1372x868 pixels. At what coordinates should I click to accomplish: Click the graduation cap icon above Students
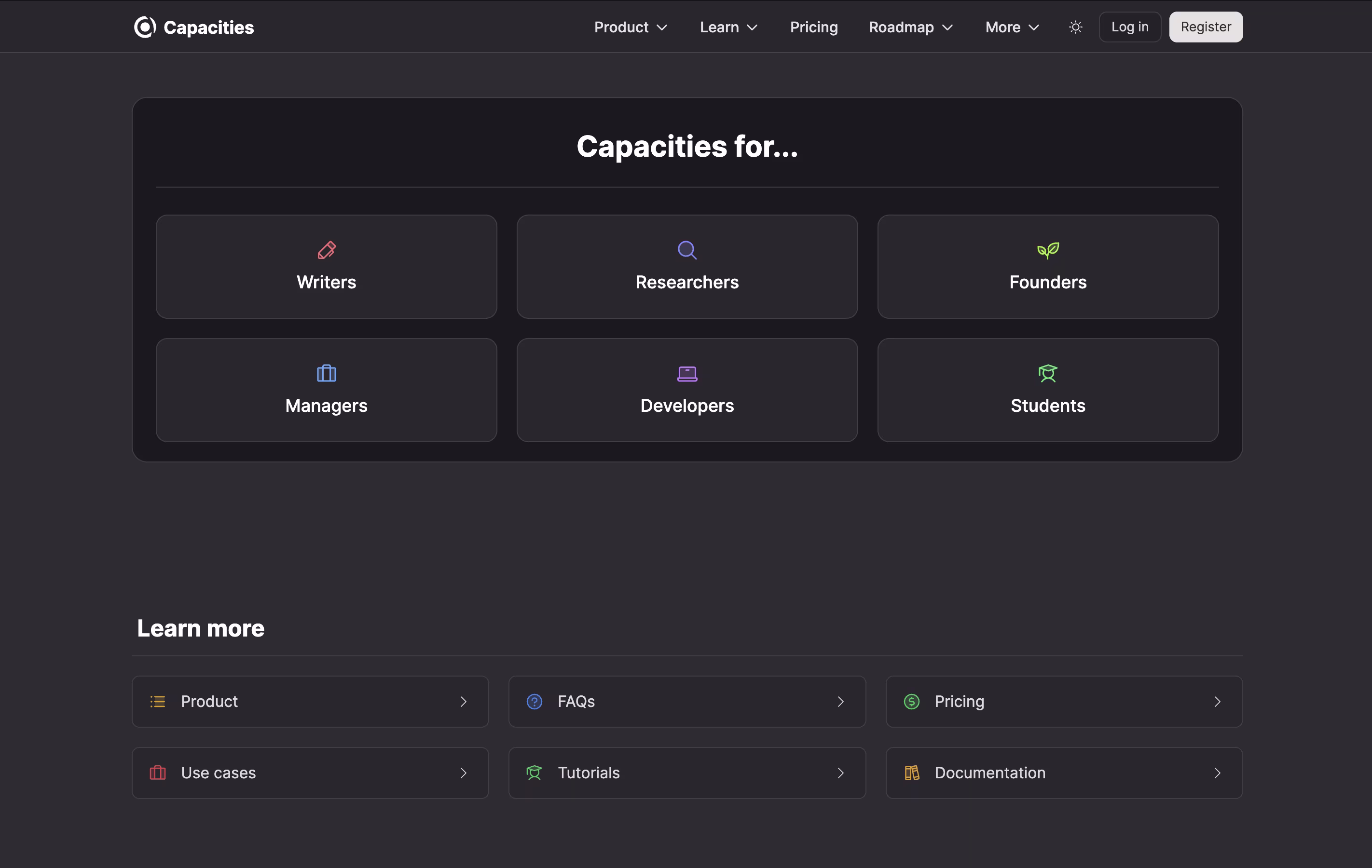[x=1048, y=374]
